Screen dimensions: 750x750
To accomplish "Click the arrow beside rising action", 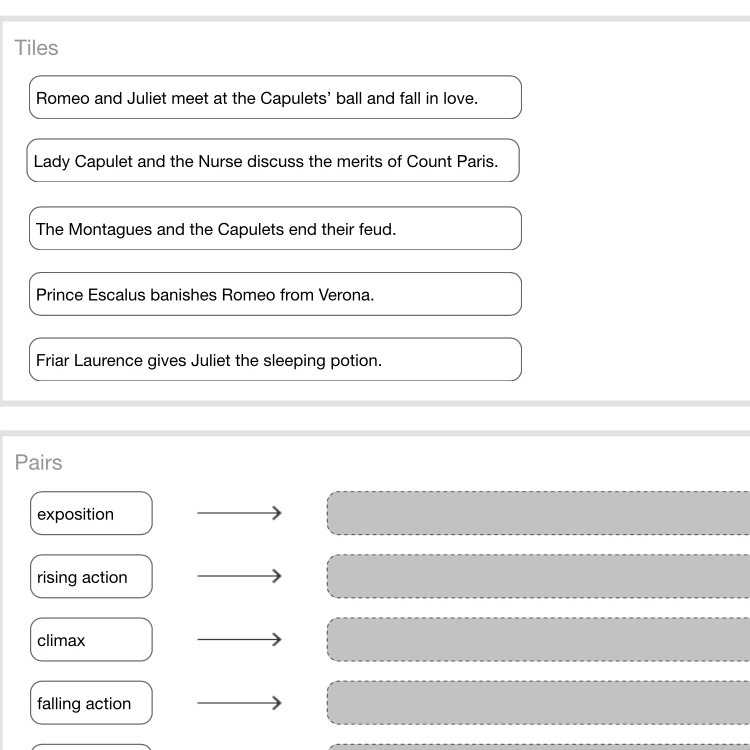I will coord(239,576).
